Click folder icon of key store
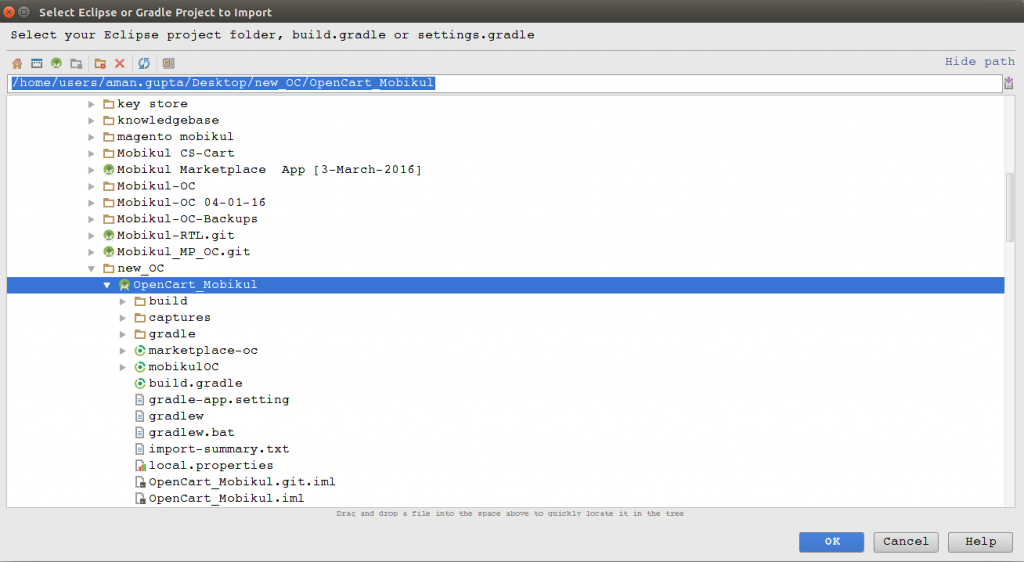The height and width of the screenshot is (562, 1024). pos(108,104)
